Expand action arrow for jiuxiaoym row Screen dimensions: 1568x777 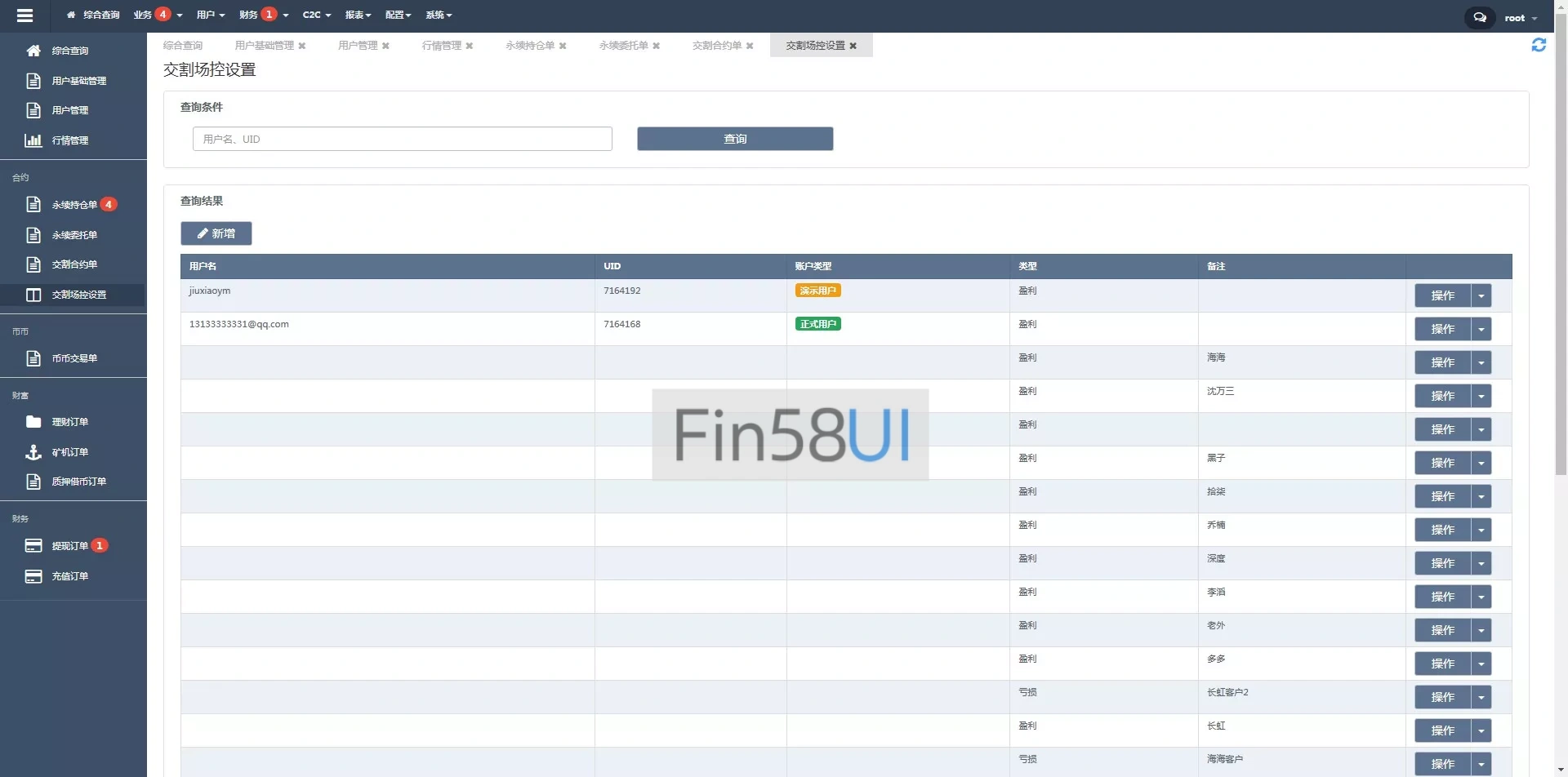pyautogui.click(x=1481, y=296)
